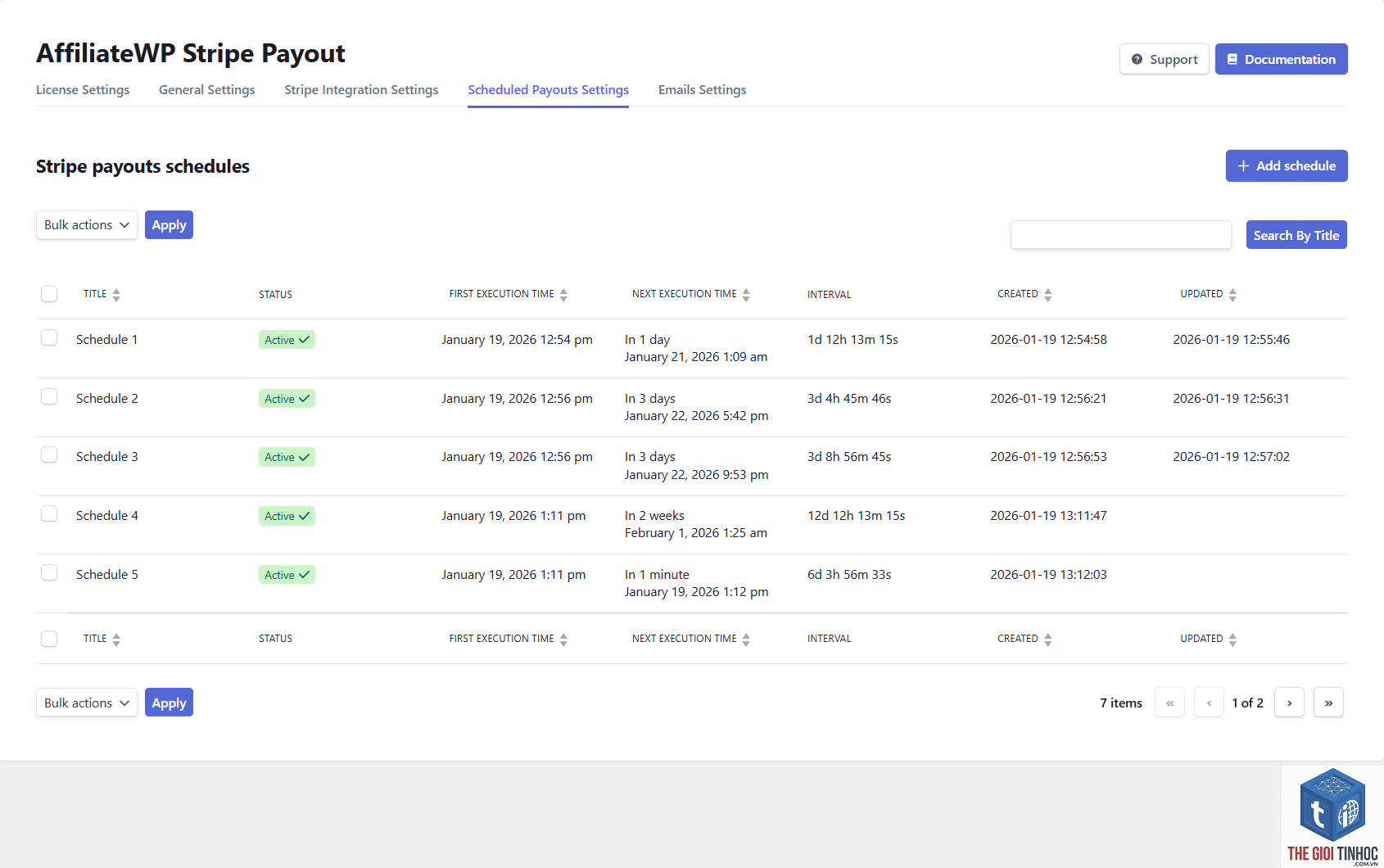Open the Schedule 1 title
Viewport: 1384px width, 868px height.
[107, 339]
